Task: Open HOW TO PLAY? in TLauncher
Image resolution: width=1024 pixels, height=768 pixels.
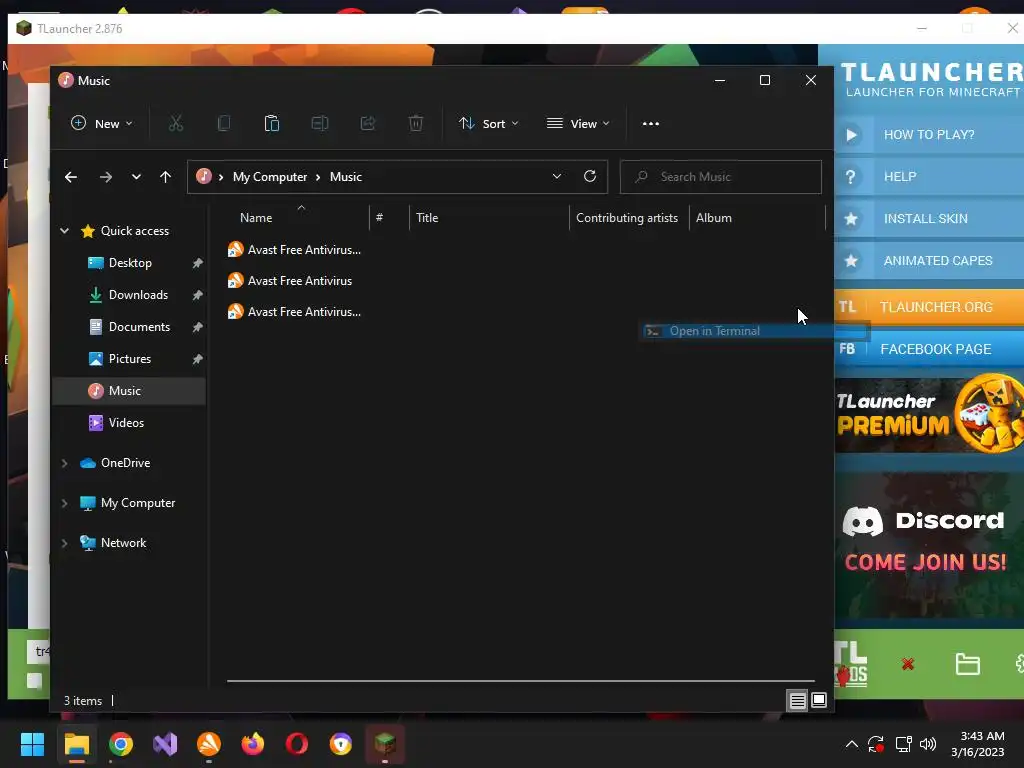Action: click(929, 135)
